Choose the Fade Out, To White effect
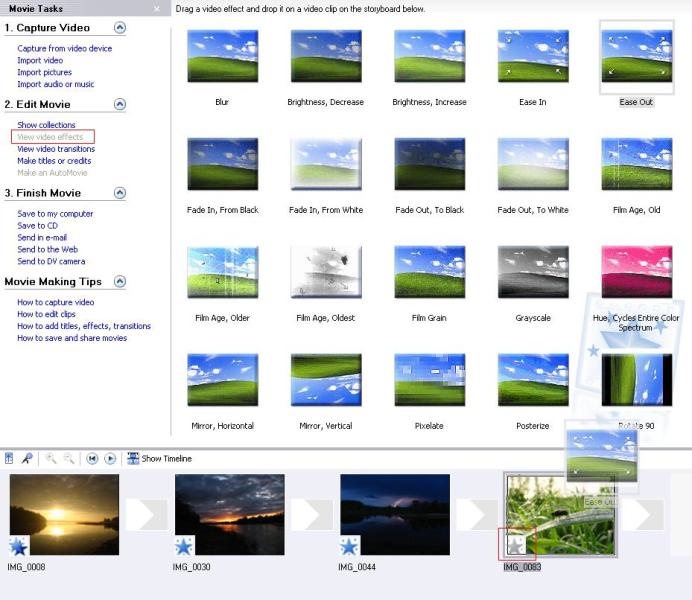This screenshot has height=600, width=692. [x=533, y=164]
